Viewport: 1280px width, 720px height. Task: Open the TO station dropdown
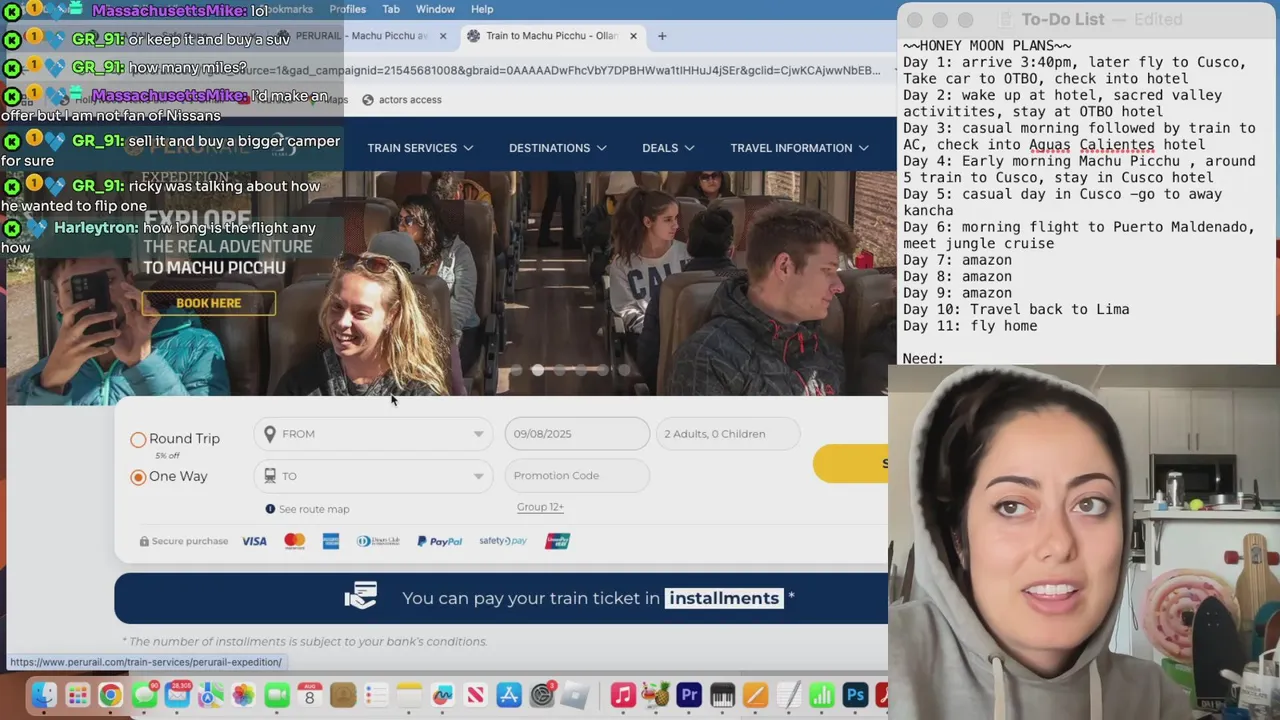pyautogui.click(x=374, y=476)
